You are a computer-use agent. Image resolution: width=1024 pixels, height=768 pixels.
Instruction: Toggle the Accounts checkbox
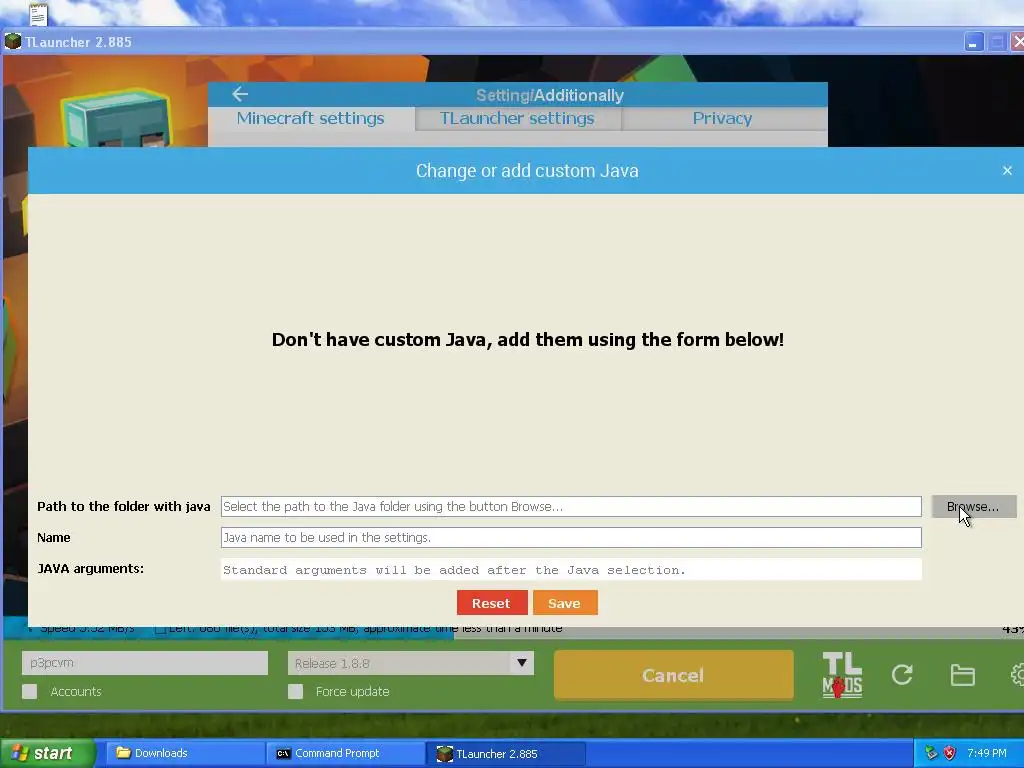point(29,692)
